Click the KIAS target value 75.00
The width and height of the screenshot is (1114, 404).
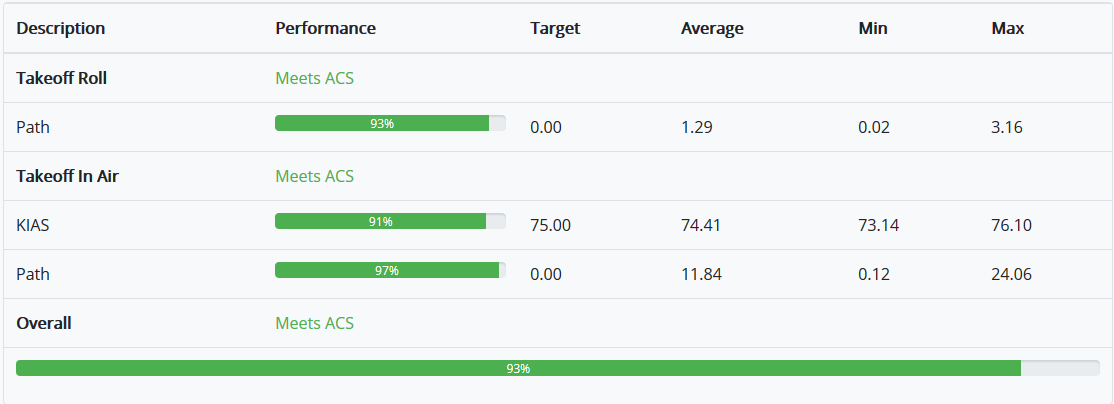[550, 225]
